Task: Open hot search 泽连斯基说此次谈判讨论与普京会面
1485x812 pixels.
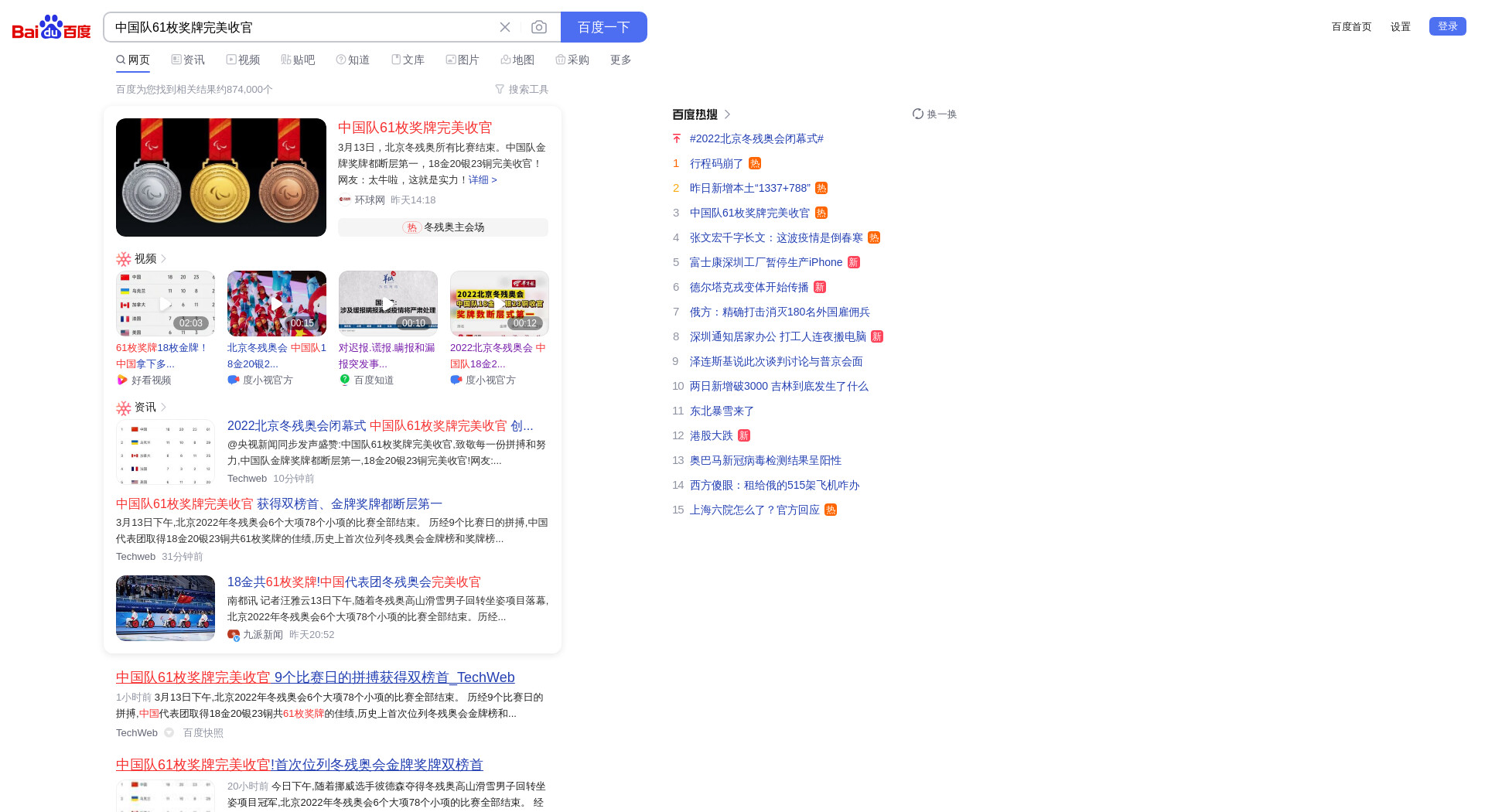Action: pos(776,361)
